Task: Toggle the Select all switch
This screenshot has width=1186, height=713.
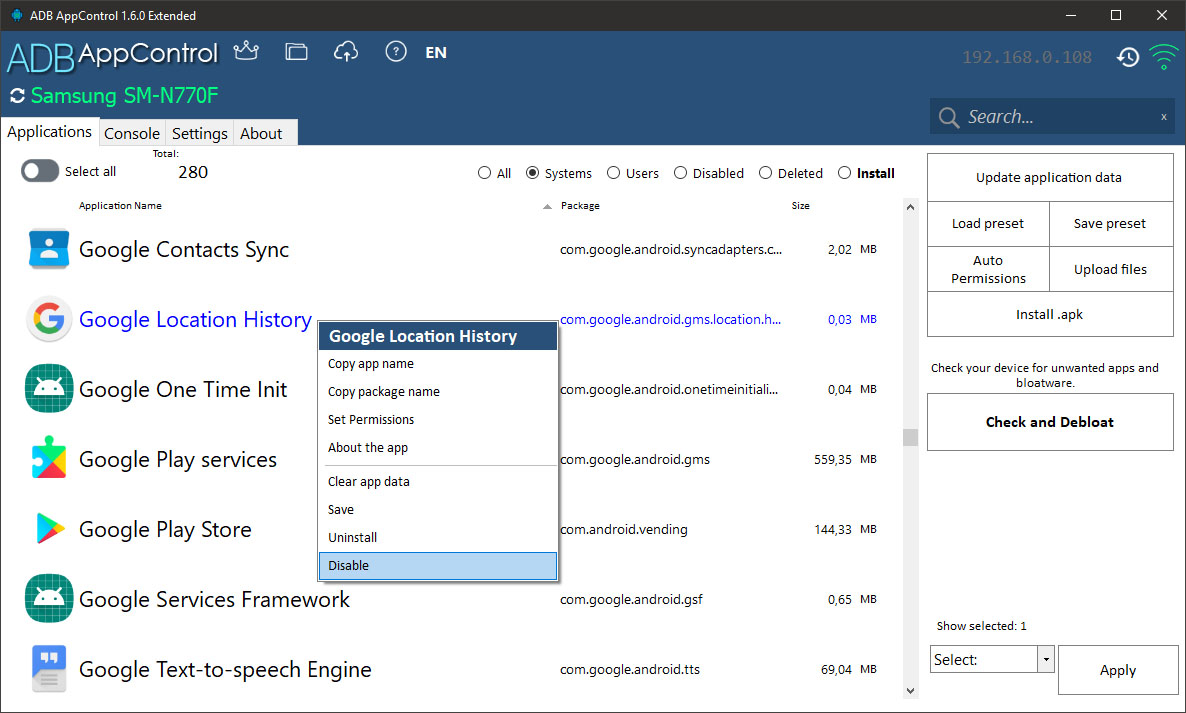Action: (40, 172)
